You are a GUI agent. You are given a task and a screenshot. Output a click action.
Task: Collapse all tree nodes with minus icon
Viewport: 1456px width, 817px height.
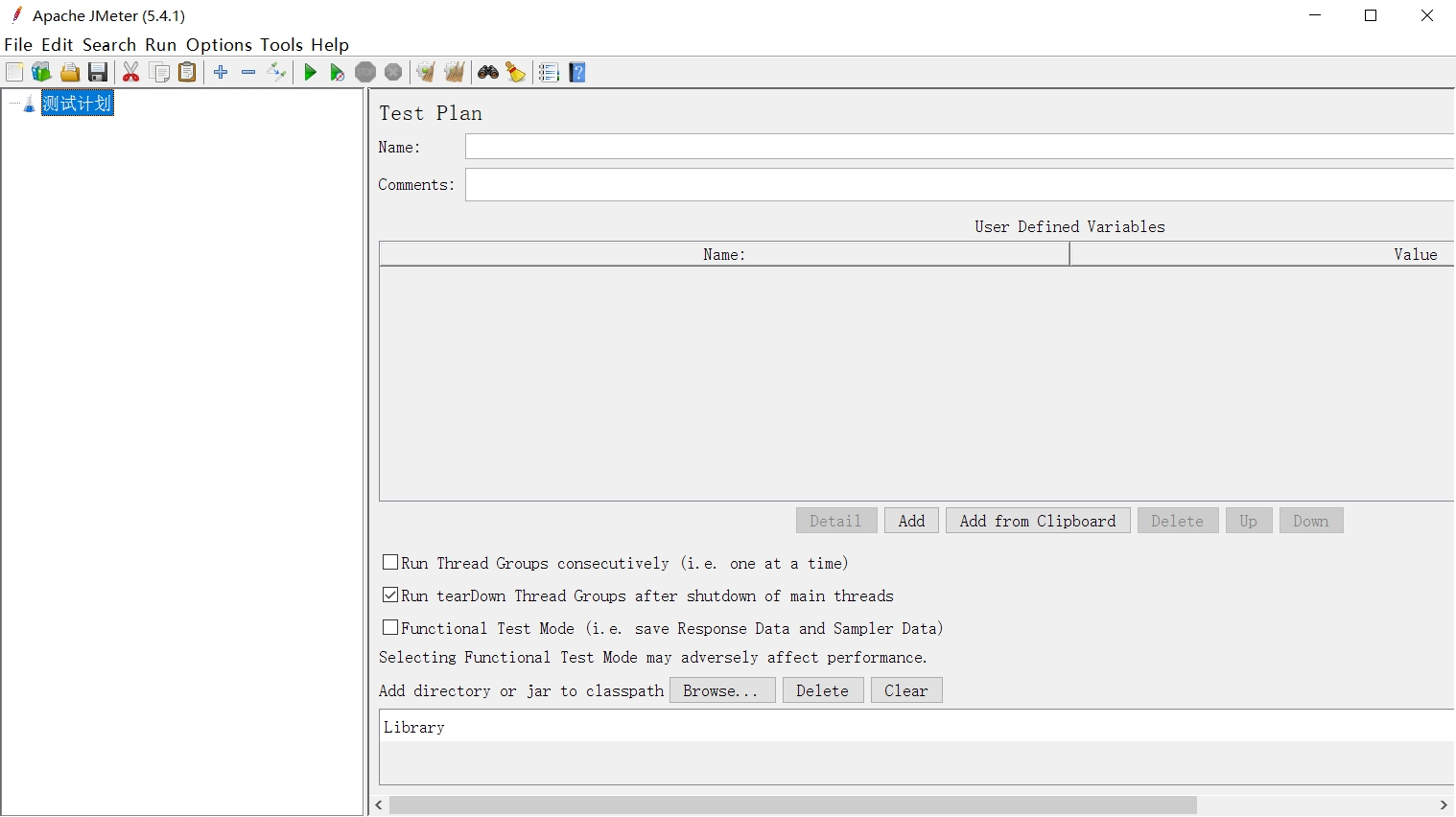[x=248, y=73]
